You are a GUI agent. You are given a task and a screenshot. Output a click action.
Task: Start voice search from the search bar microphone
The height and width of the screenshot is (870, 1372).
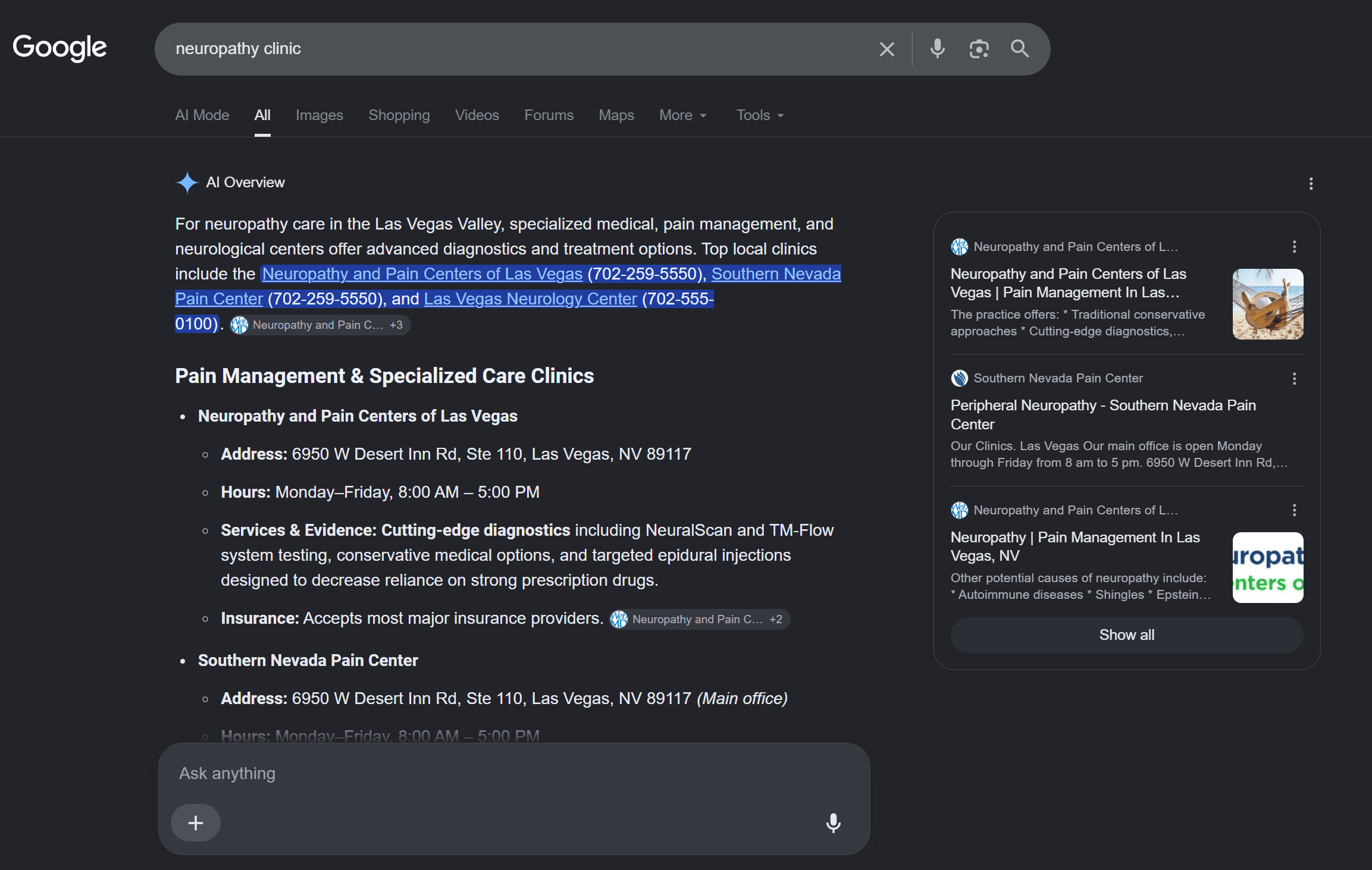(937, 49)
